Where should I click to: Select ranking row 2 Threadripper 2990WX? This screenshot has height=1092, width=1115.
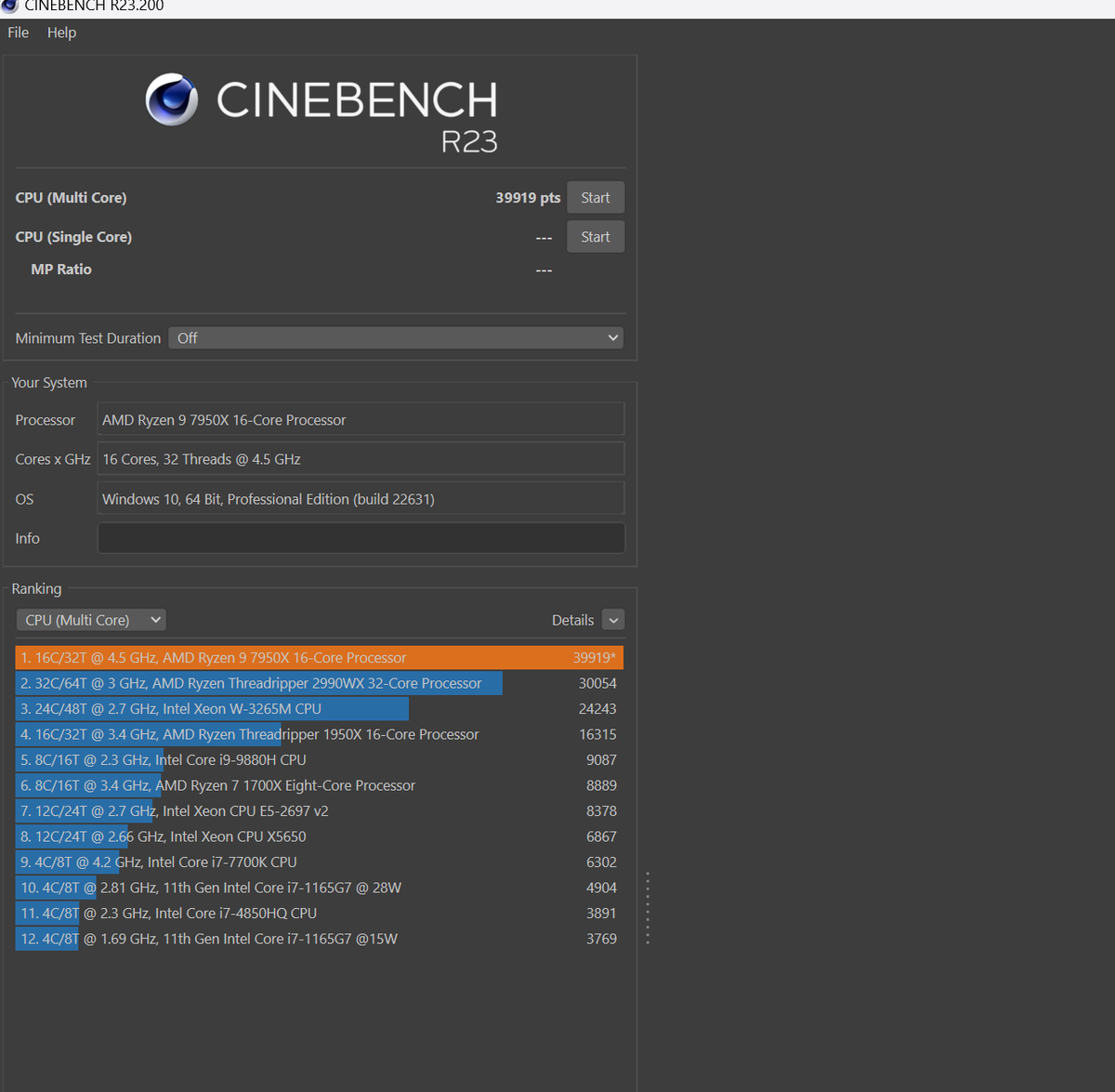click(x=319, y=683)
